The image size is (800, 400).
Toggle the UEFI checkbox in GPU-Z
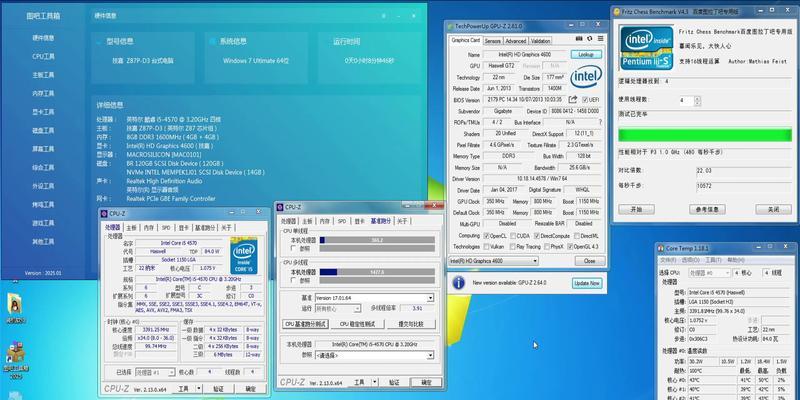tap(584, 100)
